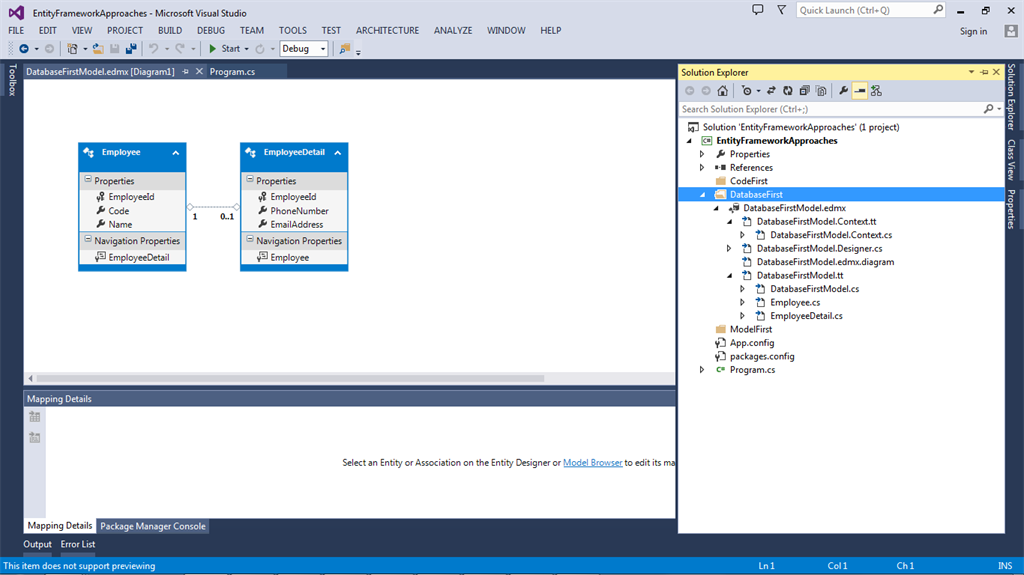Open the ARCHITECTURE menu
The image size is (1024, 575).
tap(387, 31)
